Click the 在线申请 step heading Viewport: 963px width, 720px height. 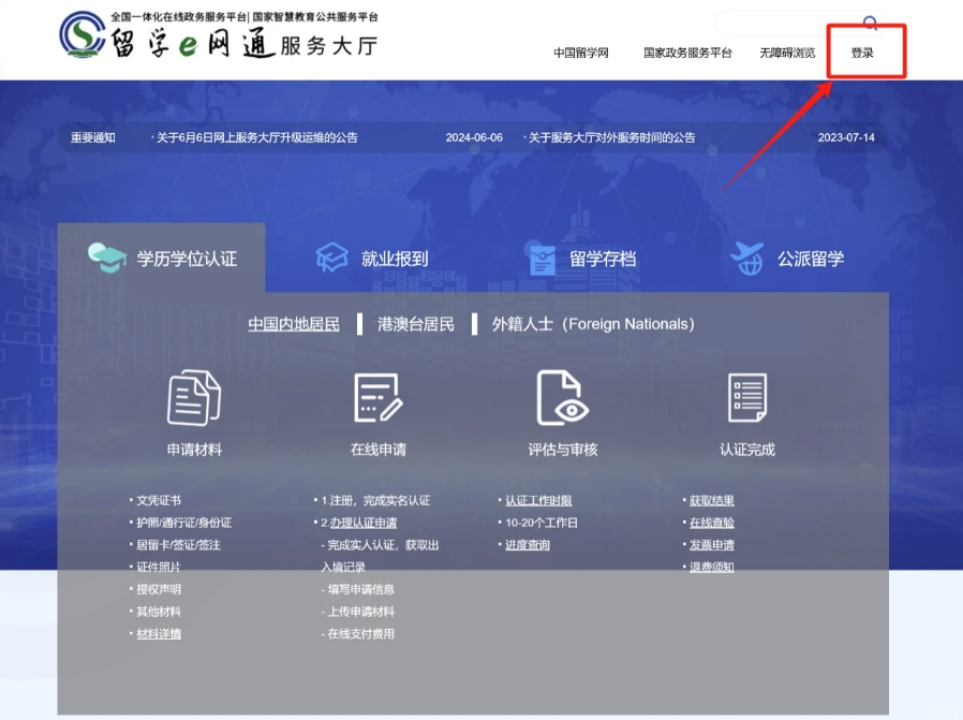(x=378, y=450)
